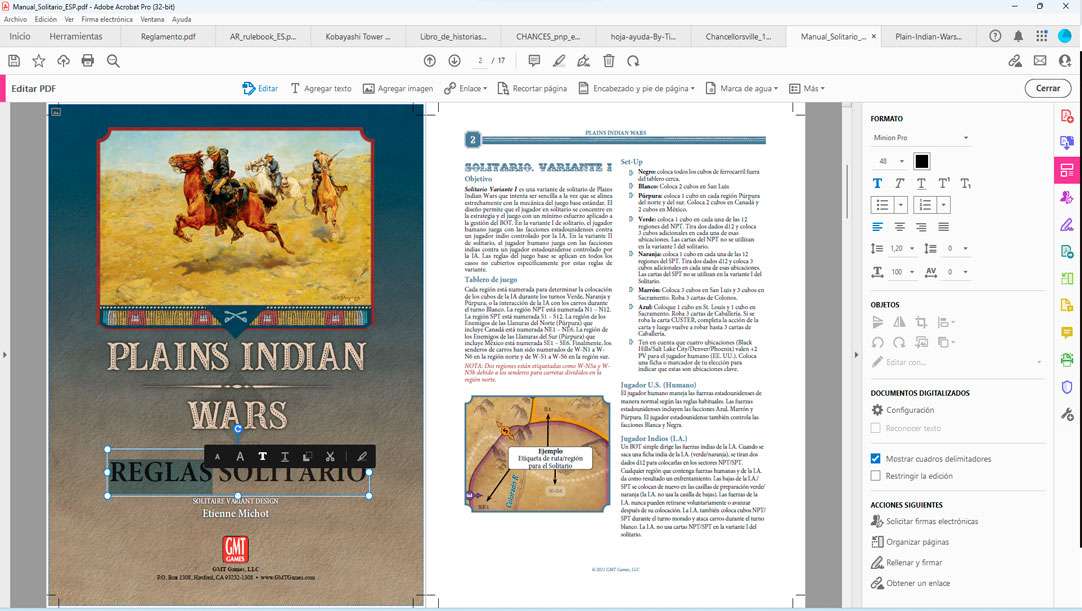Open Organizar páginas action
This screenshot has width=1082, height=611.
coord(910,542)
